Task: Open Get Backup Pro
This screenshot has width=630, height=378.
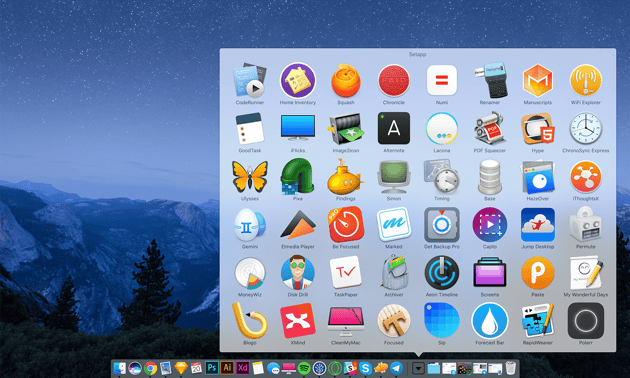Action: pos(442,225)
